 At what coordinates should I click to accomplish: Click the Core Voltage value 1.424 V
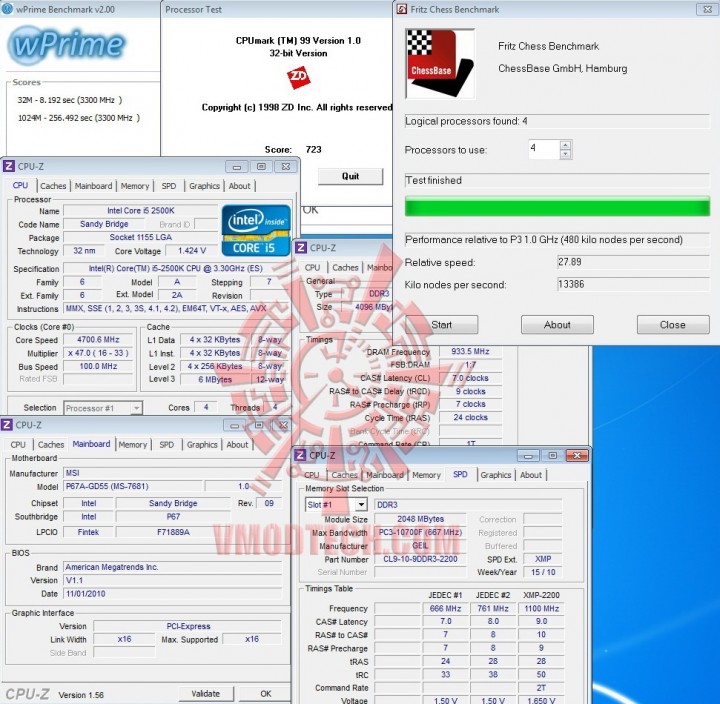point(191,251)
